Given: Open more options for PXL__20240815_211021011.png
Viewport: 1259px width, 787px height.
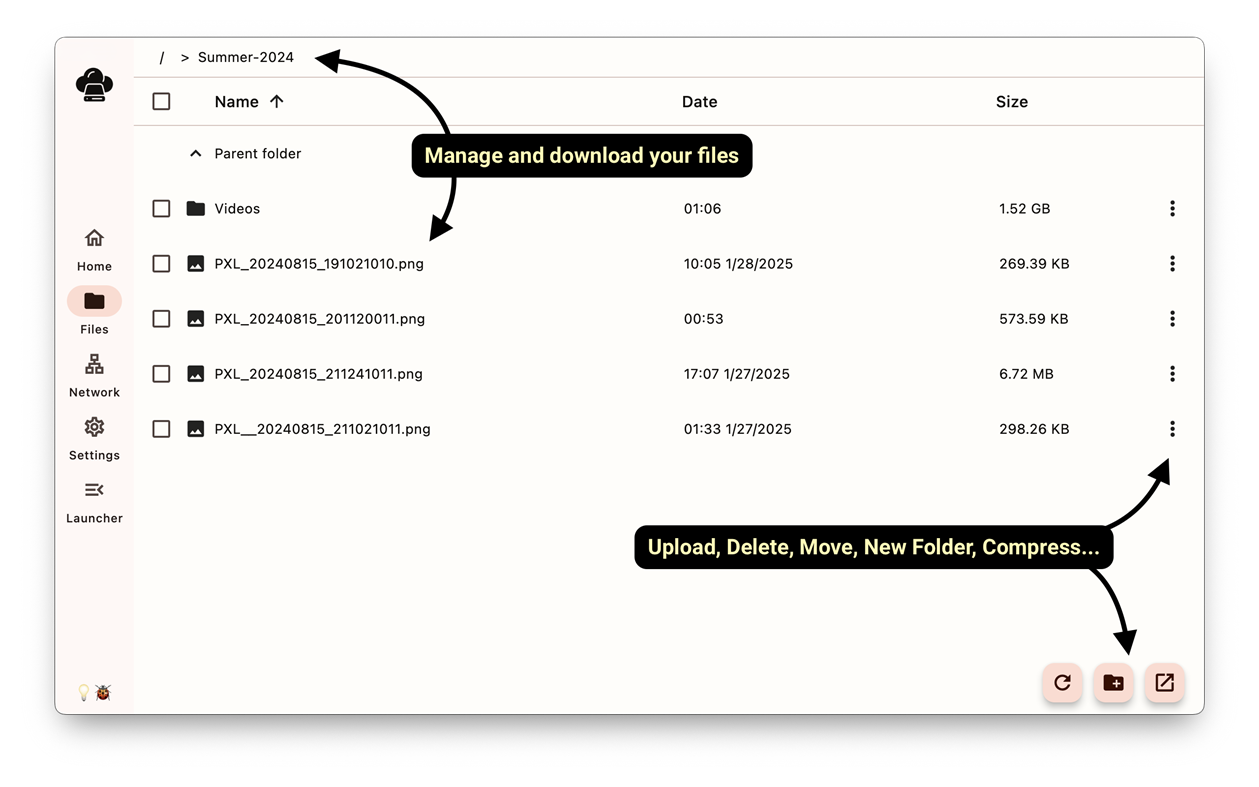Looking at the screenshot, I should click(x=1172, y=428).
